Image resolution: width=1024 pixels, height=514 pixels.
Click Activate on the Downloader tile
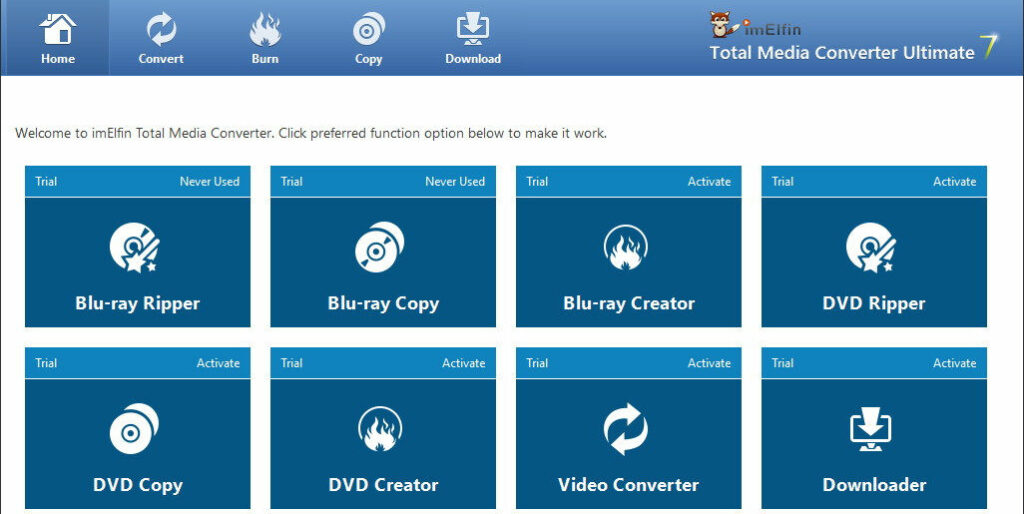(x=955, y=363)
